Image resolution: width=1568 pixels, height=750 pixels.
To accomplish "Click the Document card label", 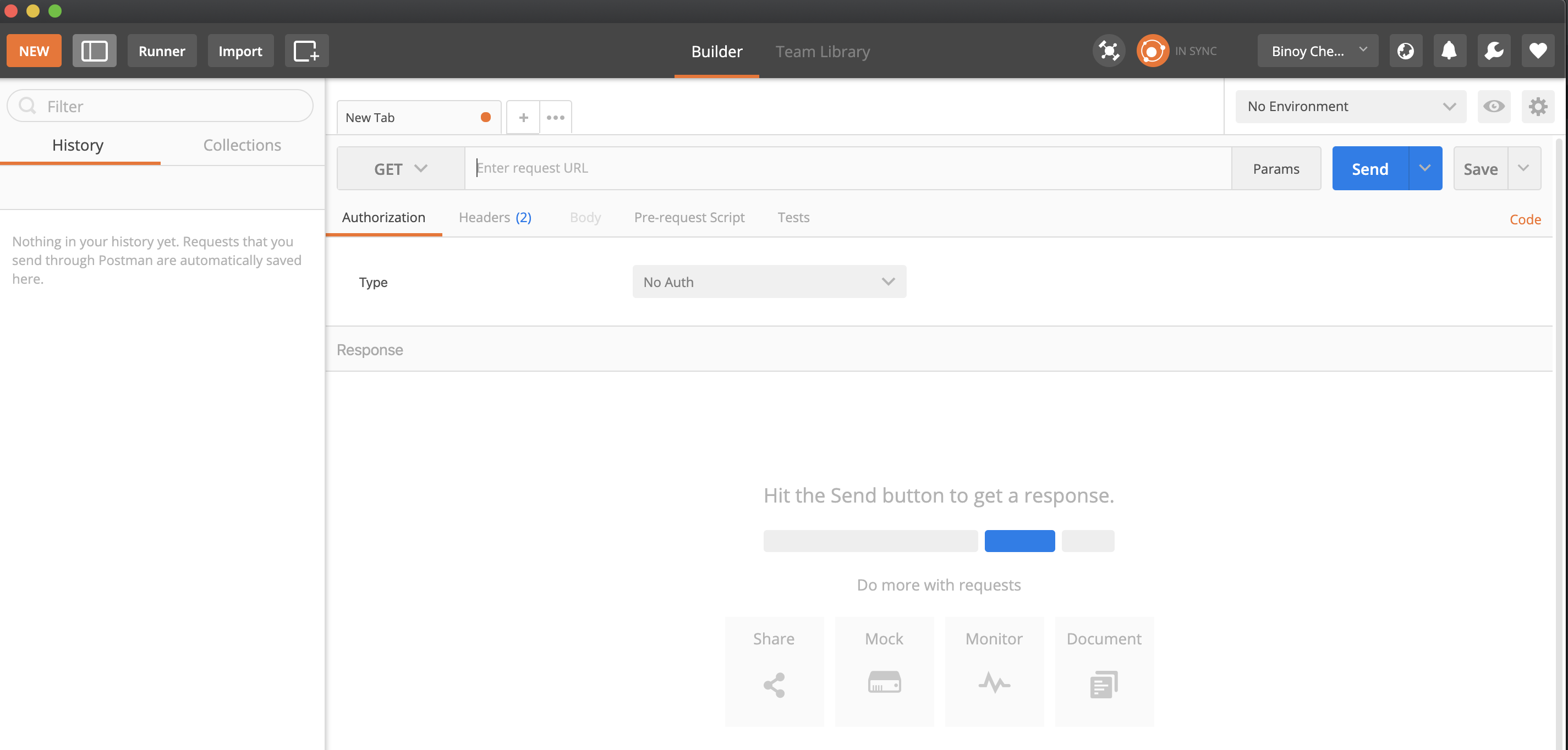I will point(1104,639).
